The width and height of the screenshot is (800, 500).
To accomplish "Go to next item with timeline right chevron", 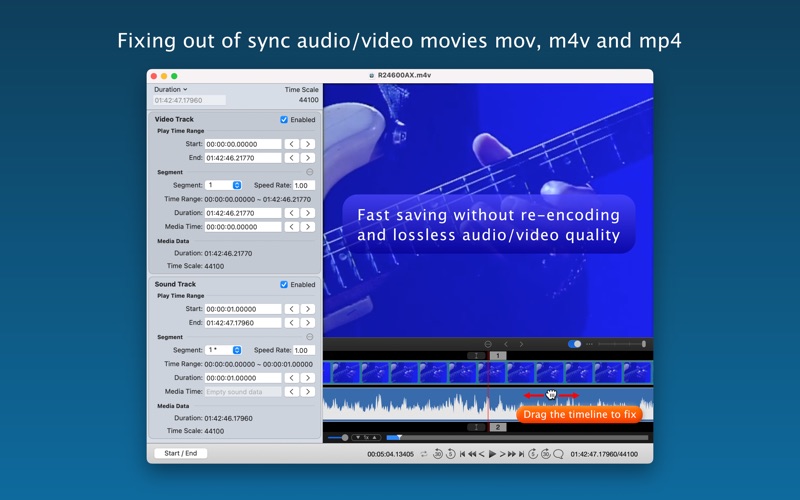I will [x=521, y=344].
